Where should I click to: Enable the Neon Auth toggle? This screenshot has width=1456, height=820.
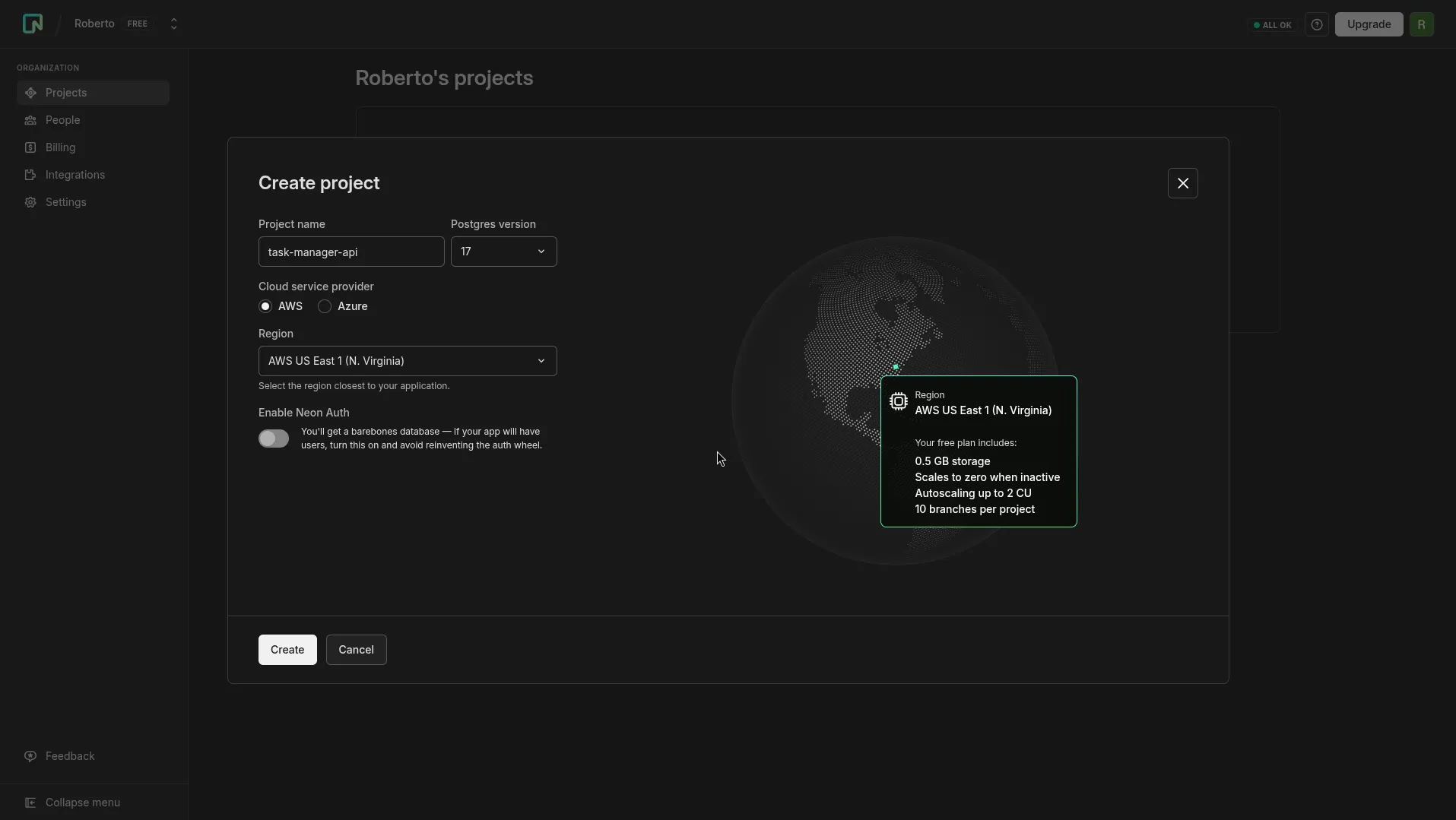click(274, 438)
